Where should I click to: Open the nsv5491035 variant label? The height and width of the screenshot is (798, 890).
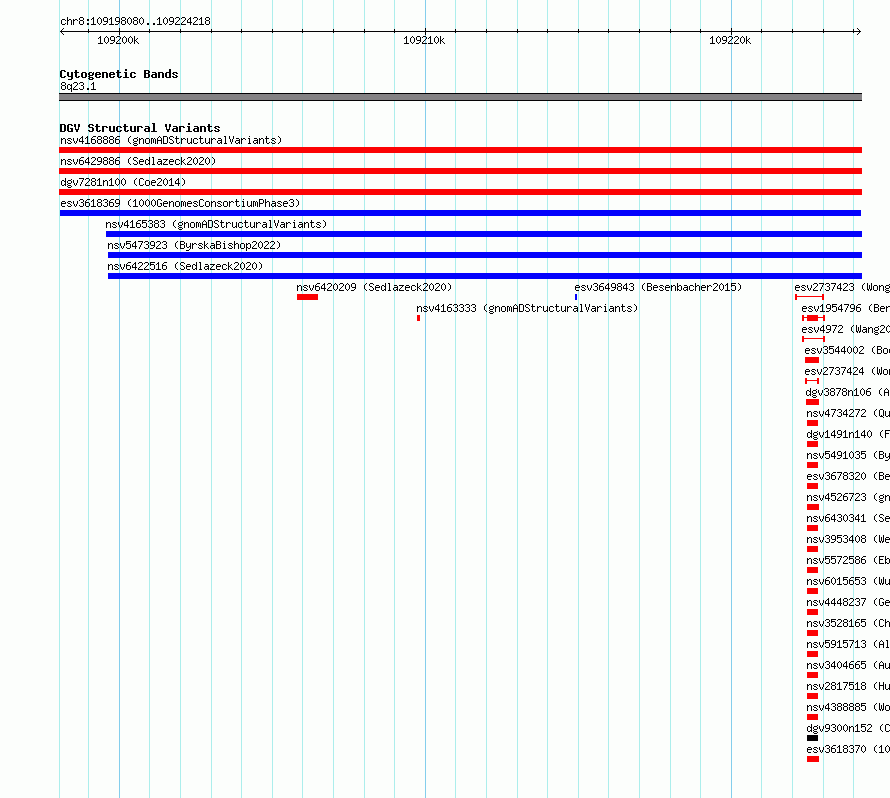click(x=848, y=455)
